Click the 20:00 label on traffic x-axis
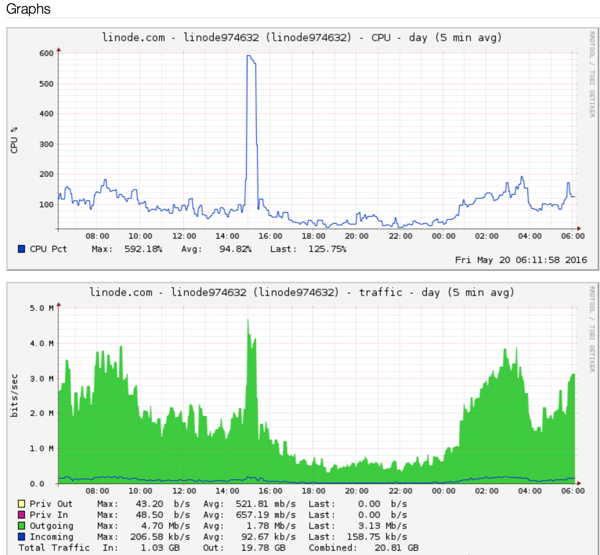The image size is (600, 555). [x=357, y=491]
